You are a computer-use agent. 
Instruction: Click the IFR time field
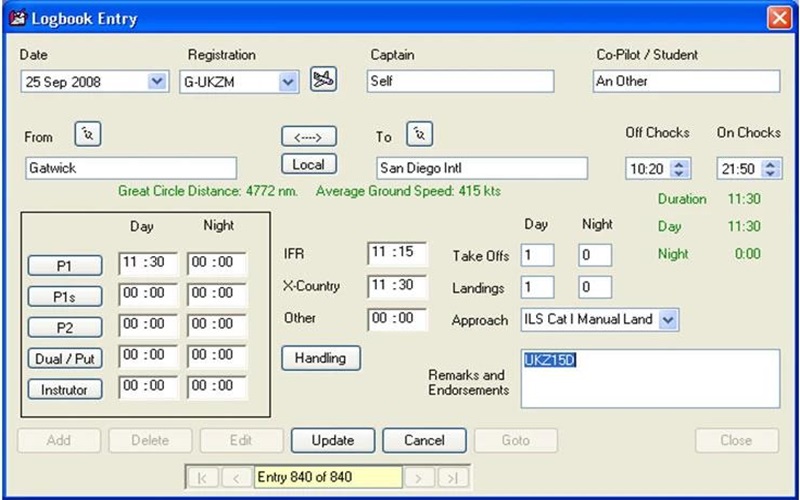(x=397, y=254)
